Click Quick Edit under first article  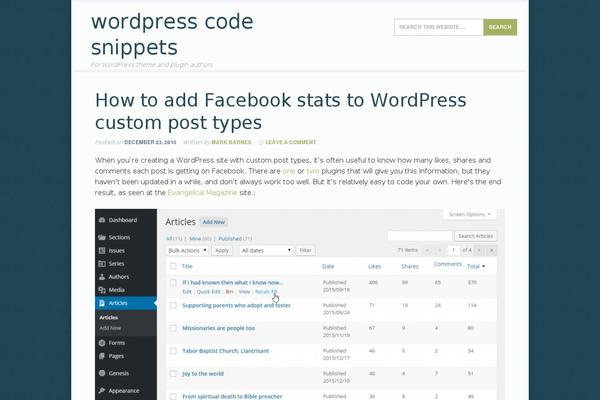(x=209, y=292)
